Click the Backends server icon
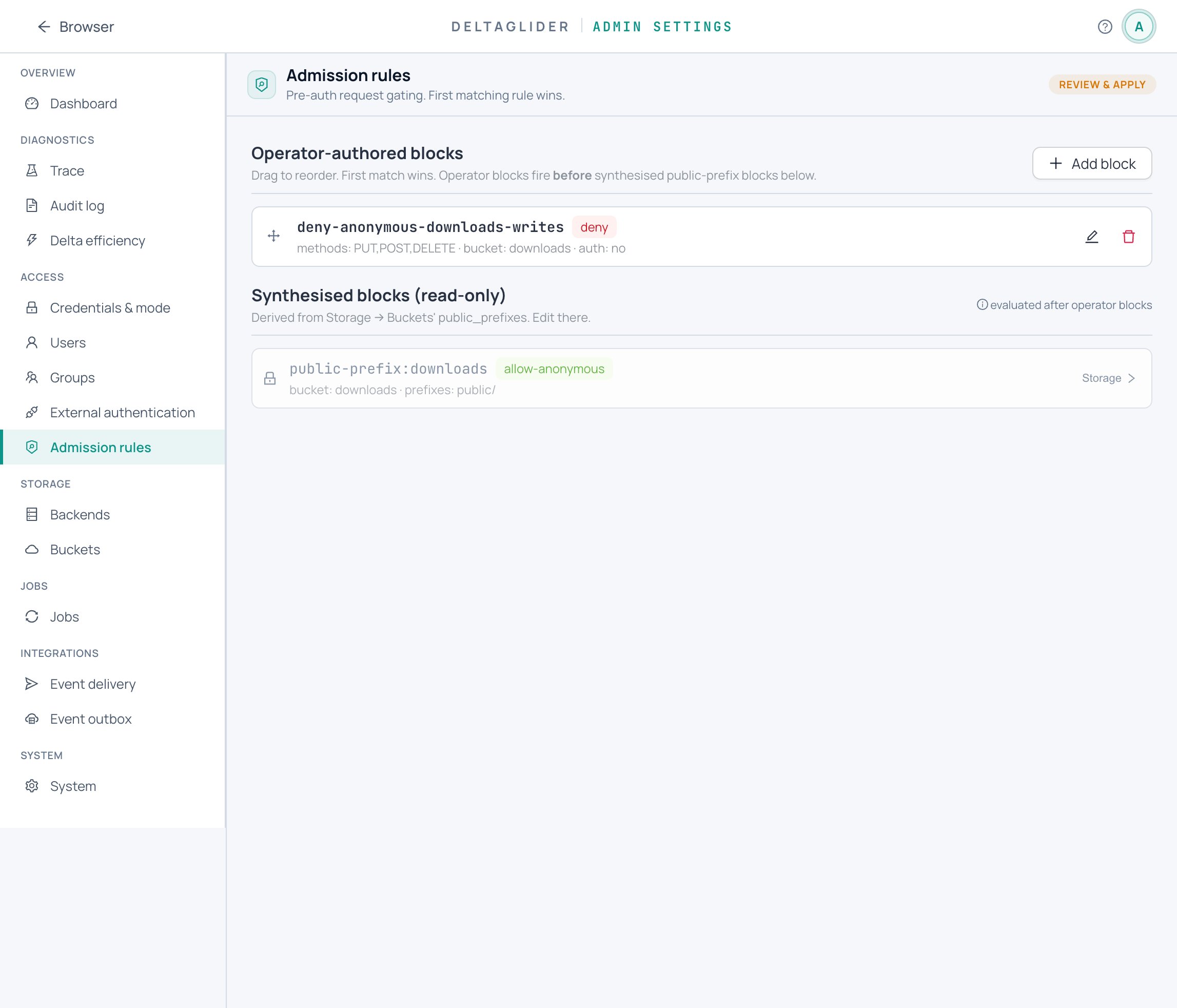Viewport: 1177px width, 1008px height. tap(32, 514)
